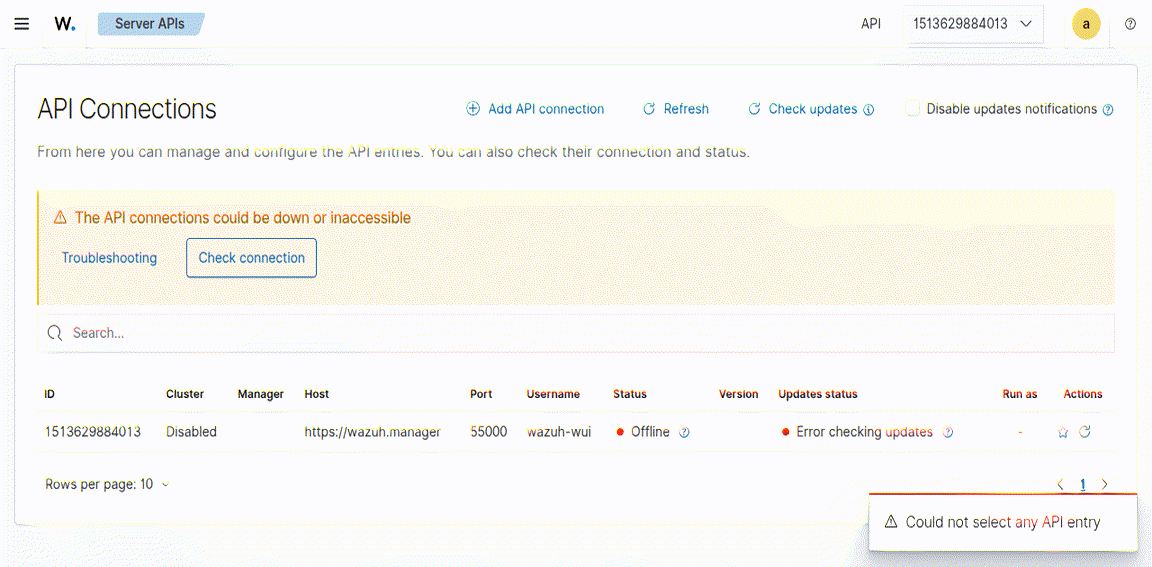Click username wazuh-wui
This screenshot has height=567, width=1152.
click(x=559, y=432)
